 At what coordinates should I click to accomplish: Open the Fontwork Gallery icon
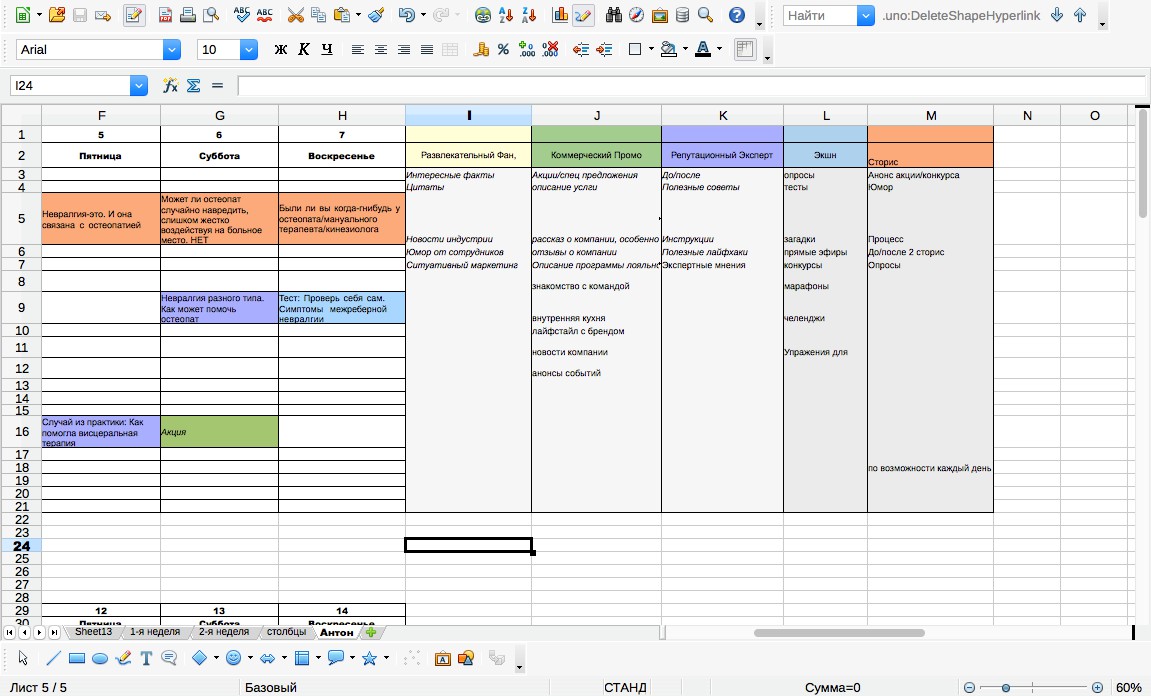(443, 658)
